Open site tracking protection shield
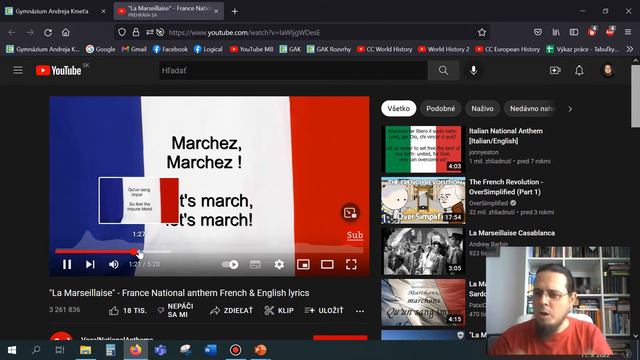640x360 pixels. pos(122,32)
